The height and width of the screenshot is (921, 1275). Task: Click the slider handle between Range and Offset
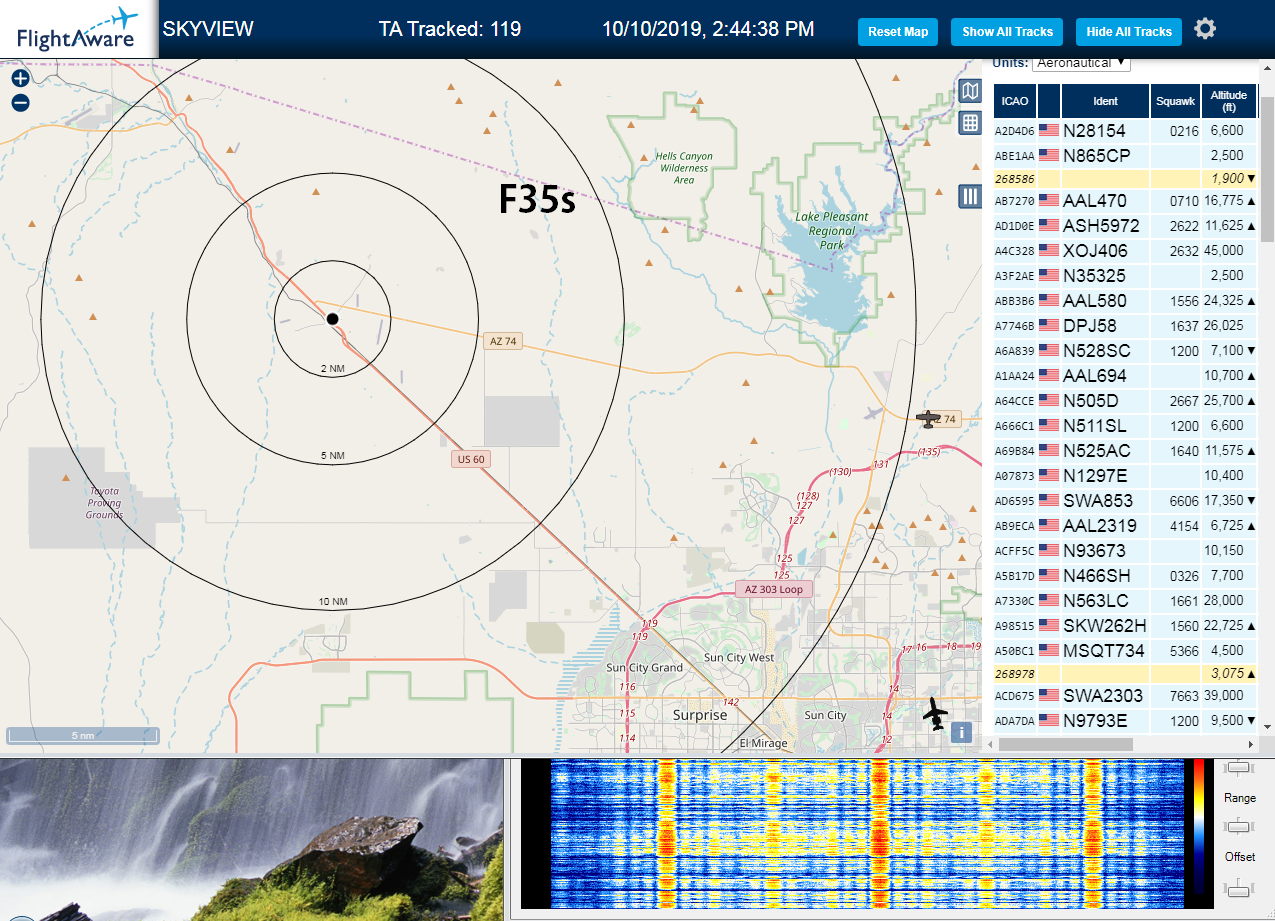(1239, 826)
